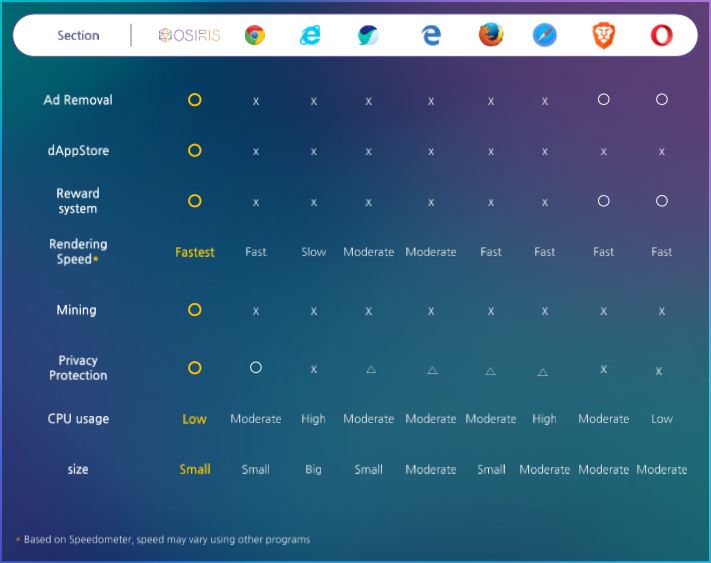Click the "Slow" rendering speed value
Image resolution: width=711 pixels, height=563 pixels.
tap(313, 252)
